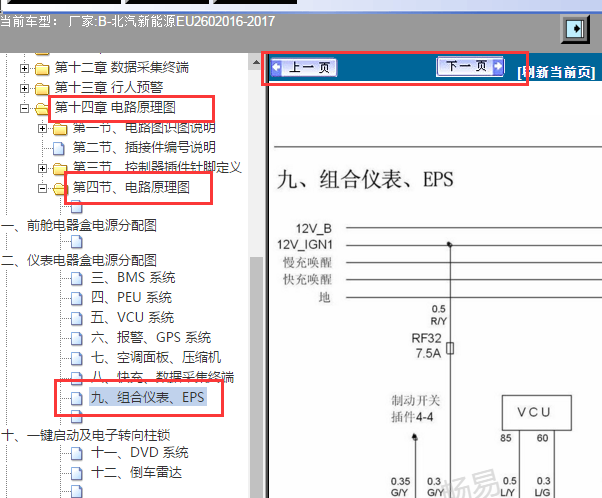Select 第四节 电路原理图 section

131,187
